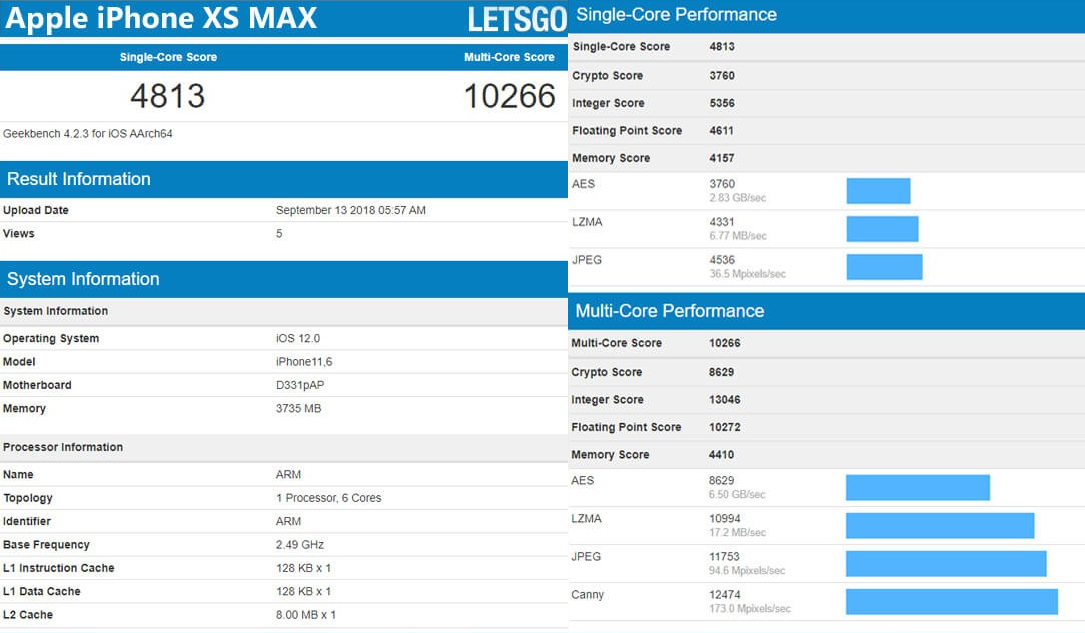
Task: Click the "36.5 Mpixels/sec" JPEG rate
Action: [747, 274]
